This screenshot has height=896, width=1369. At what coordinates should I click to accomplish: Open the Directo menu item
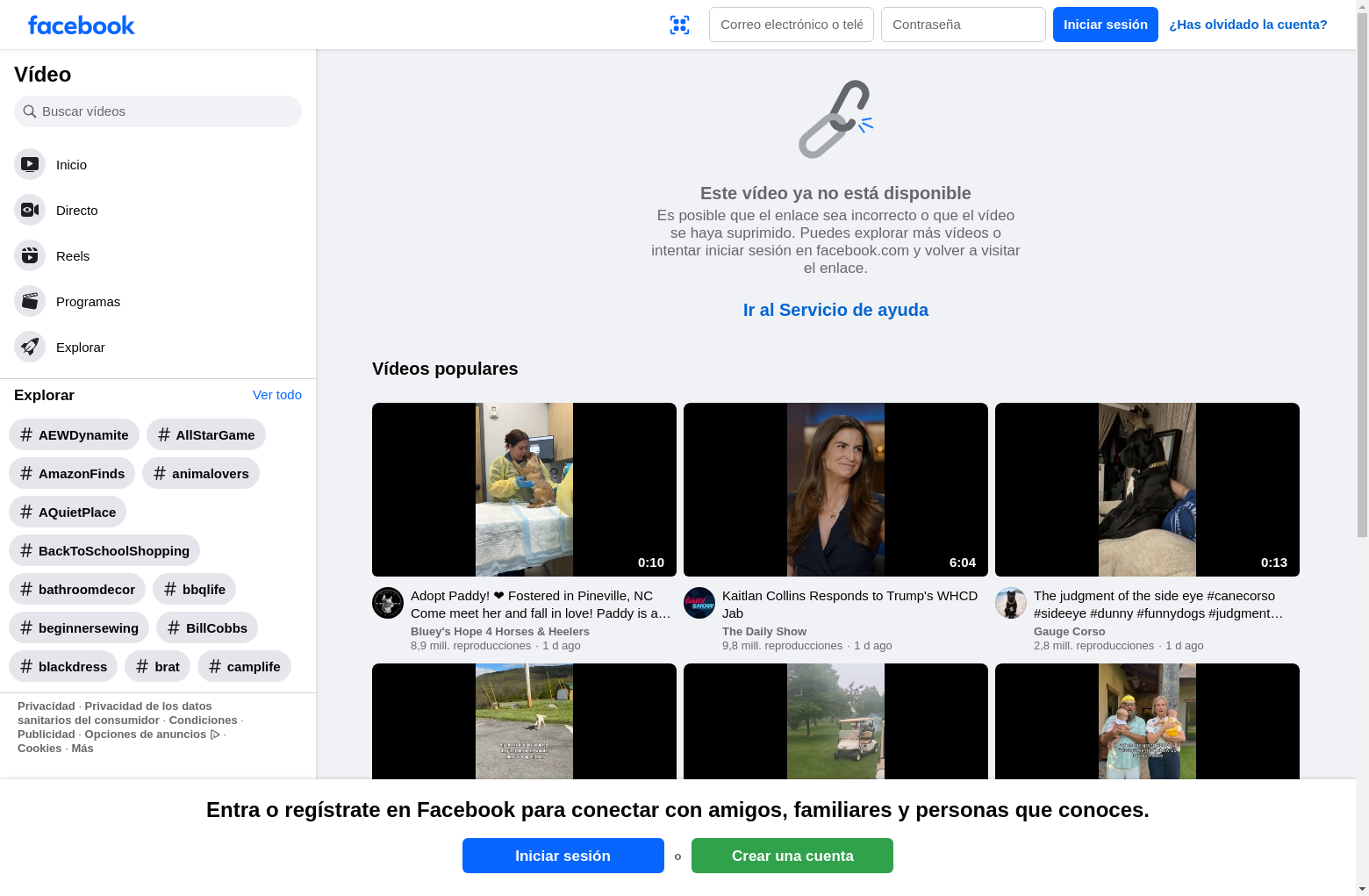click(158, 210)
